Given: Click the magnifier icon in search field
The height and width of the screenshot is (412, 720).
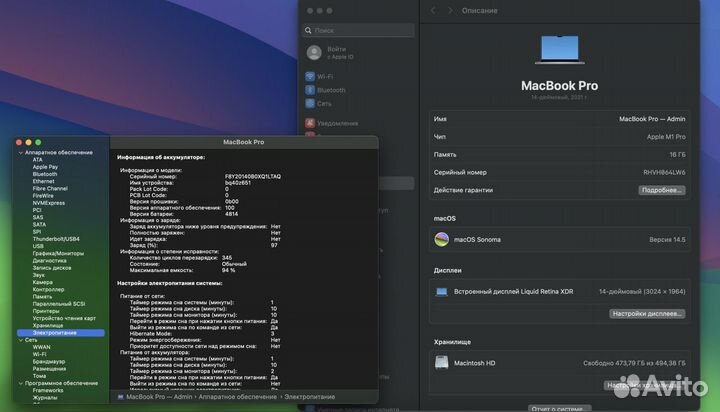Looking at the screenshot, I should click(x=308, y=30).
